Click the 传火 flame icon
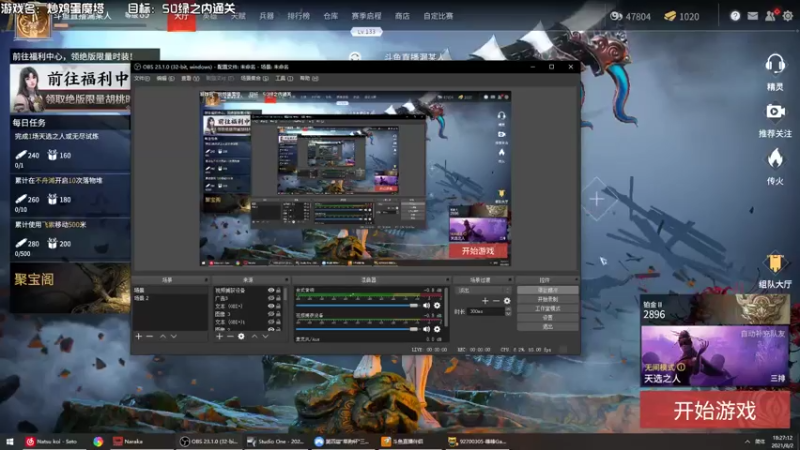This screenshot has height=450, width=800. click(775, 159)
